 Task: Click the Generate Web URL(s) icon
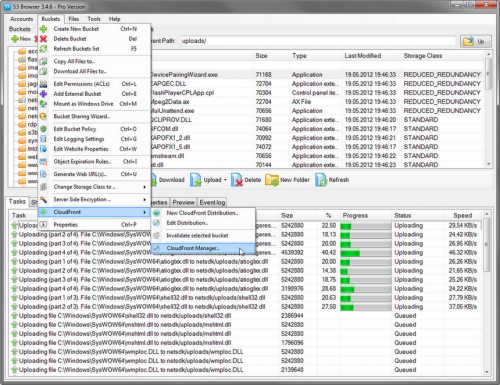[x=43, y=174]
